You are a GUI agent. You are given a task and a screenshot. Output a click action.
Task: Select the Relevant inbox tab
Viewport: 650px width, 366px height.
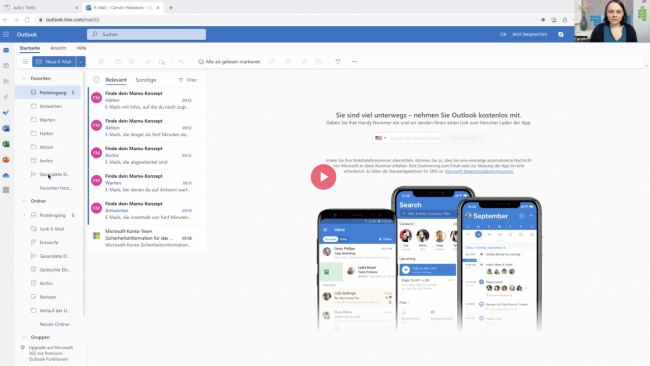[116, 80]
